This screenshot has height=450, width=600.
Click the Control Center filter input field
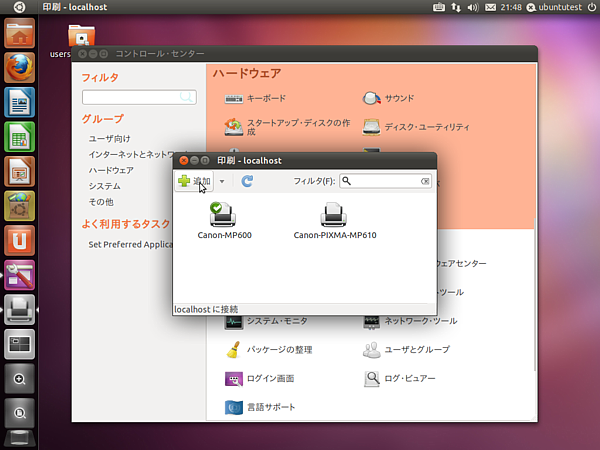[x=139, y=97]
